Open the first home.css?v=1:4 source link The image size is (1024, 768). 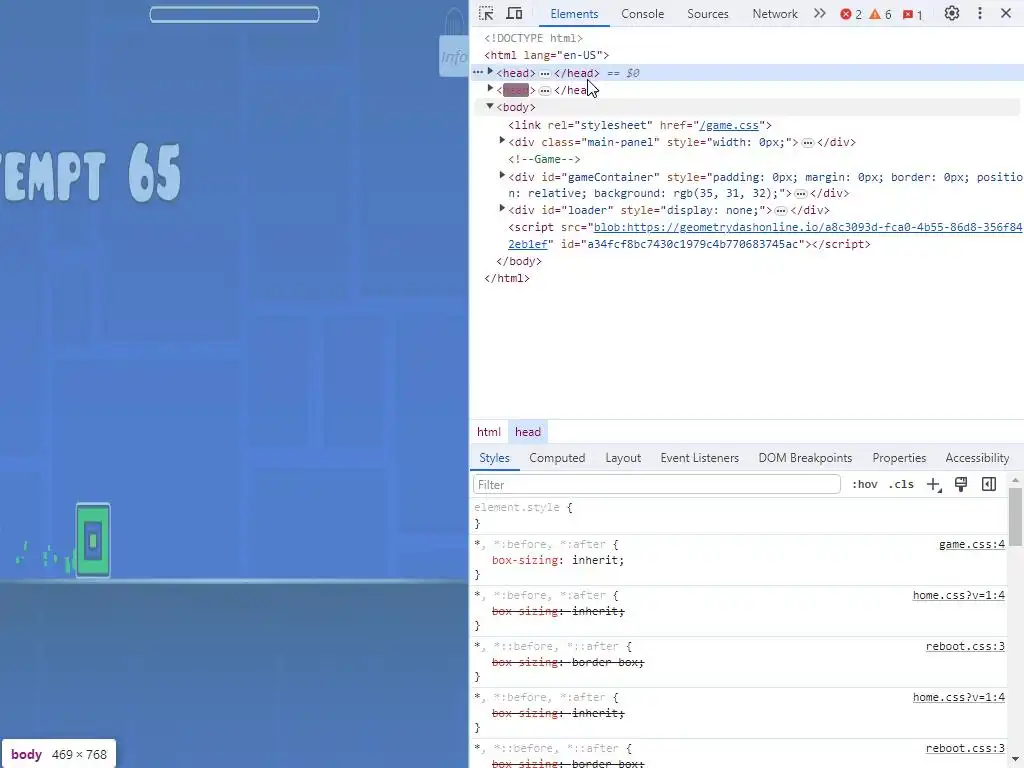click(959, 595)
